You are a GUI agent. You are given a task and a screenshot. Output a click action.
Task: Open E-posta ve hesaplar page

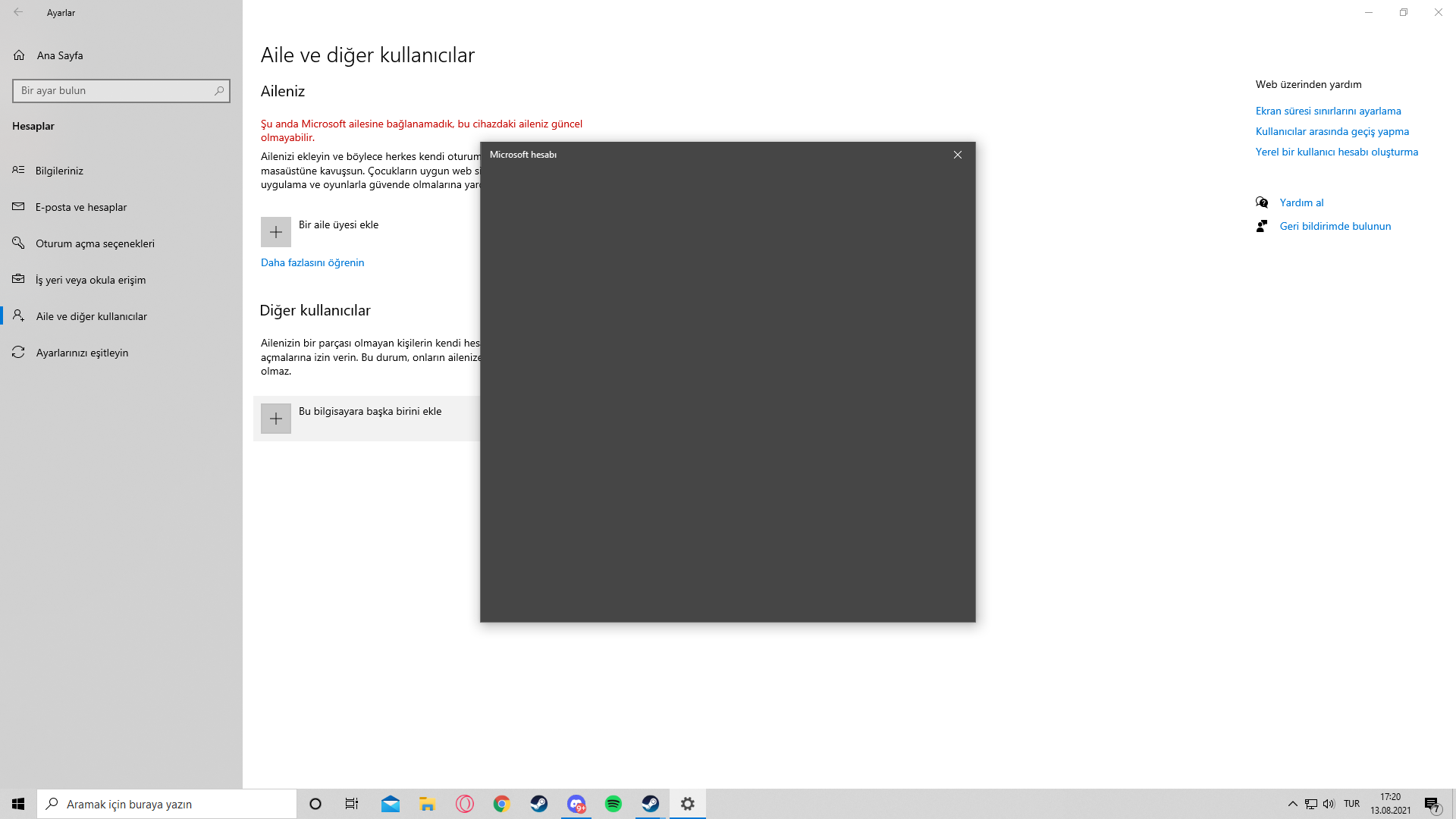[81, 207]
